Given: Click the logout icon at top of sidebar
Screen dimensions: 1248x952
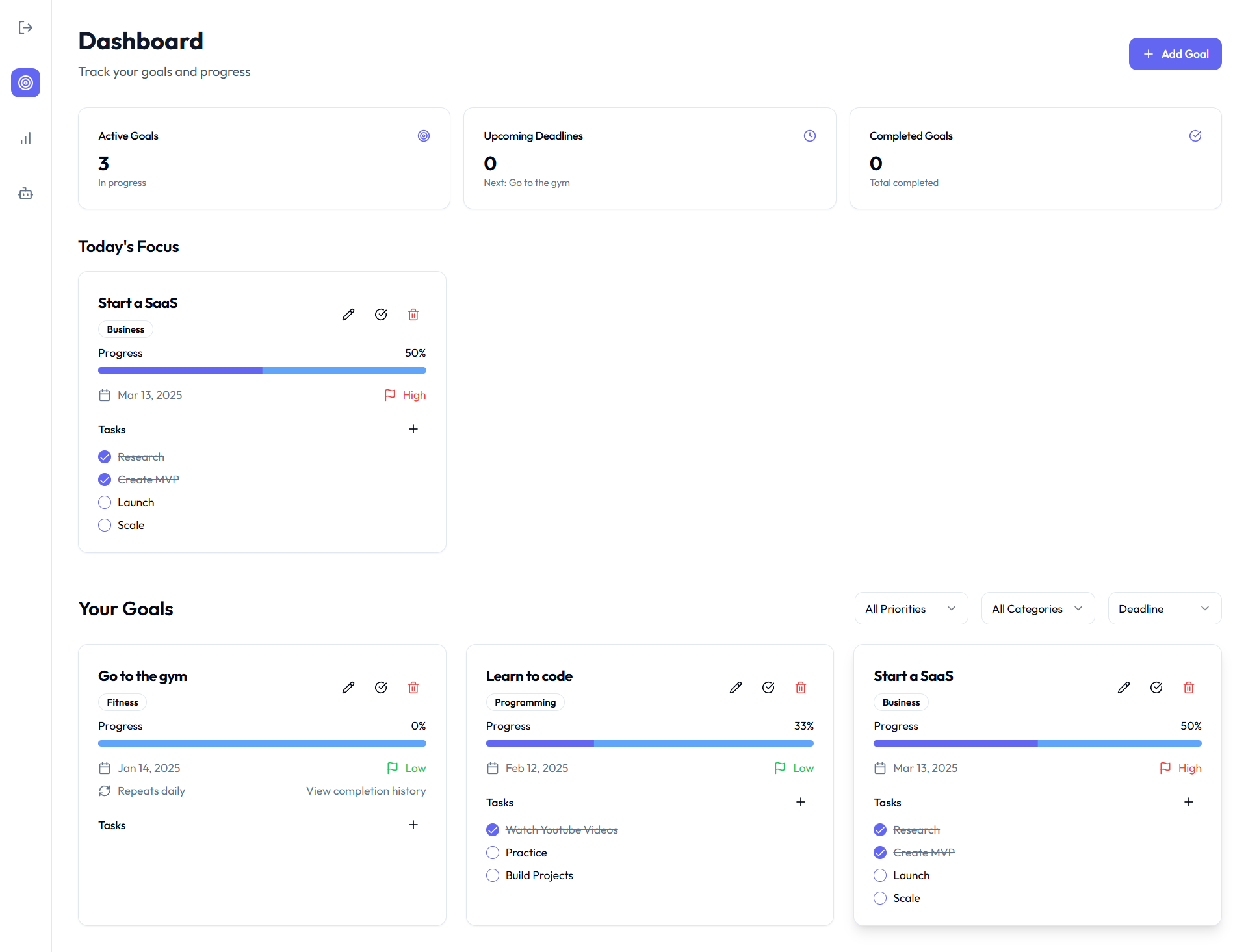Looking at the screenshot, I should pos(25,27).
